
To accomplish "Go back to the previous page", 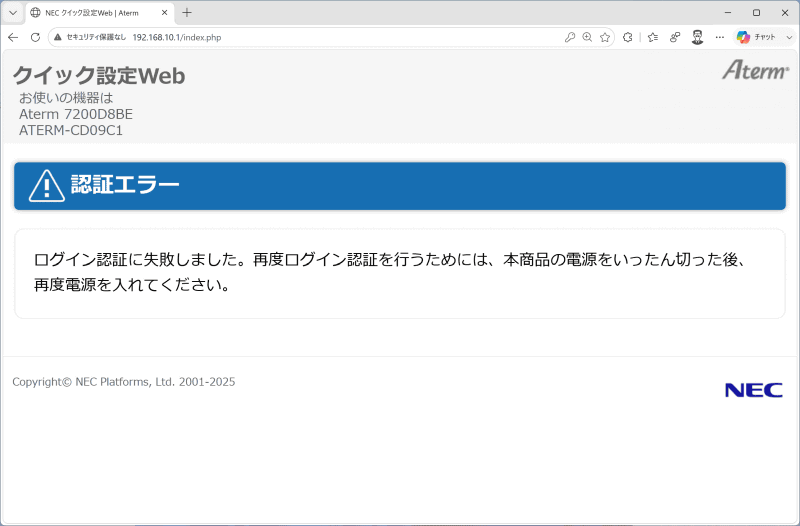I will 13,37.
